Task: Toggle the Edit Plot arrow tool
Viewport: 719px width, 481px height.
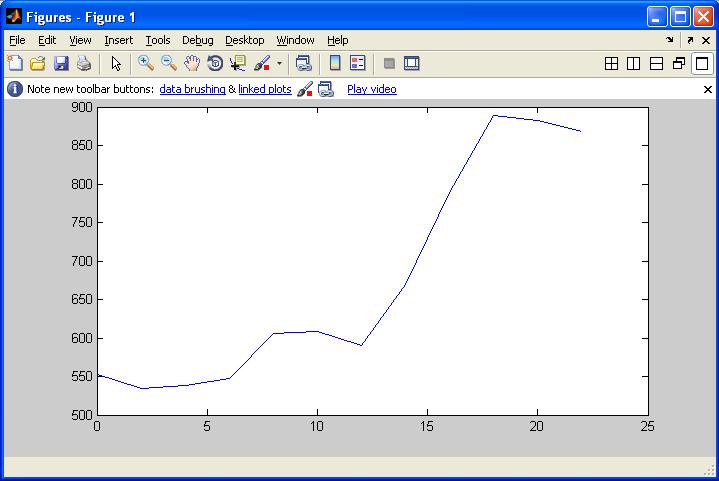Action: pyautogui.click(x=116, y=64)
